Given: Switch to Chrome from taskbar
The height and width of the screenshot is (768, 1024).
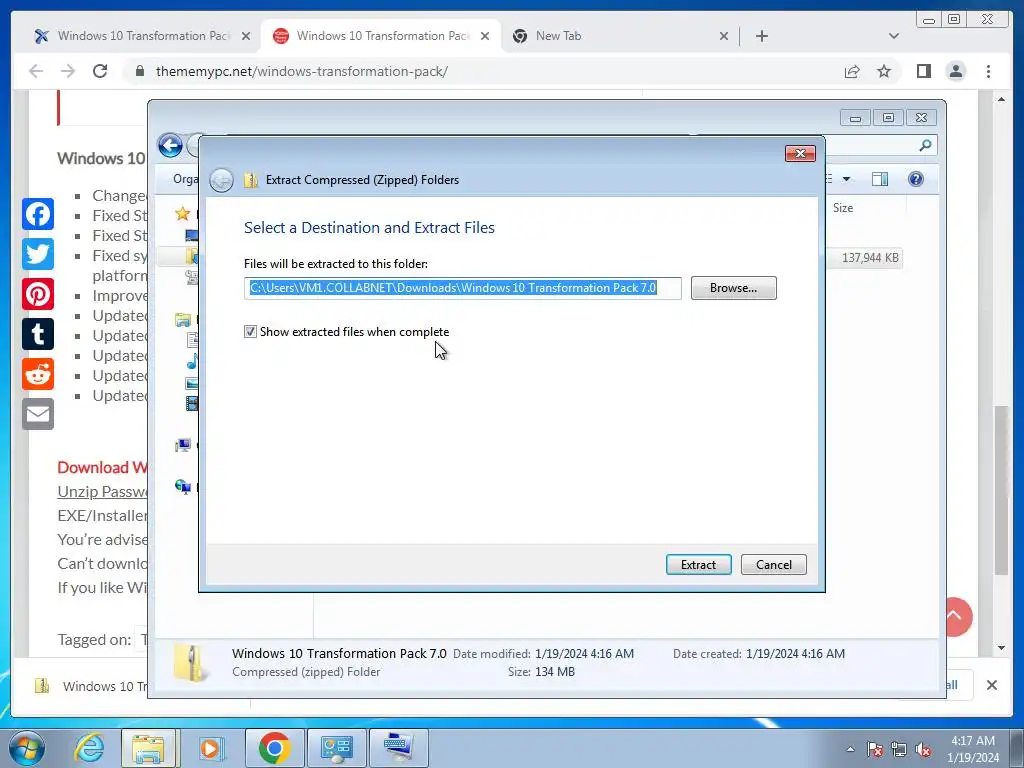Looking at the screenshot, I should 274,748.
